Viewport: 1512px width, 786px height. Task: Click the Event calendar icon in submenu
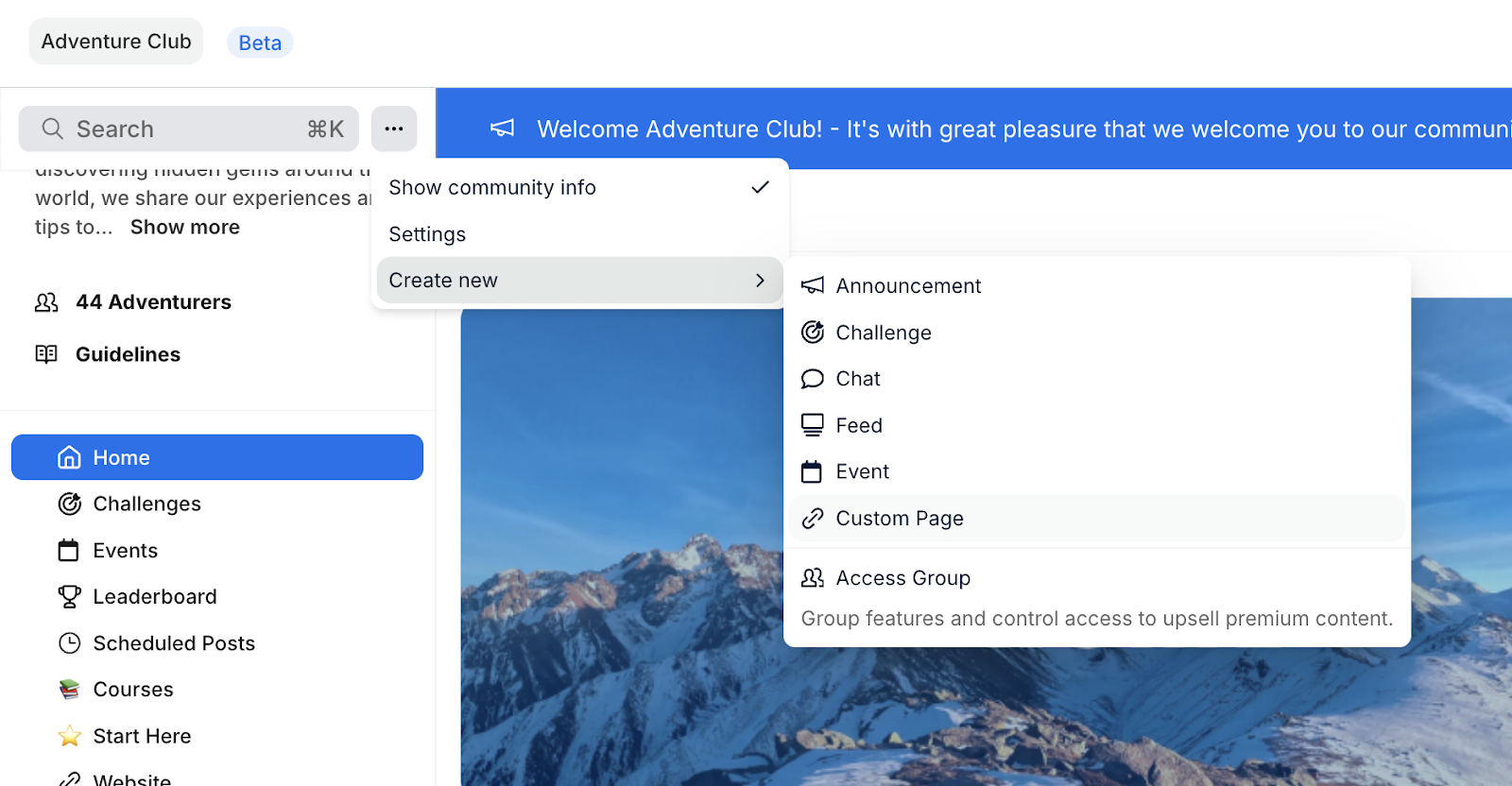[812, 471]
